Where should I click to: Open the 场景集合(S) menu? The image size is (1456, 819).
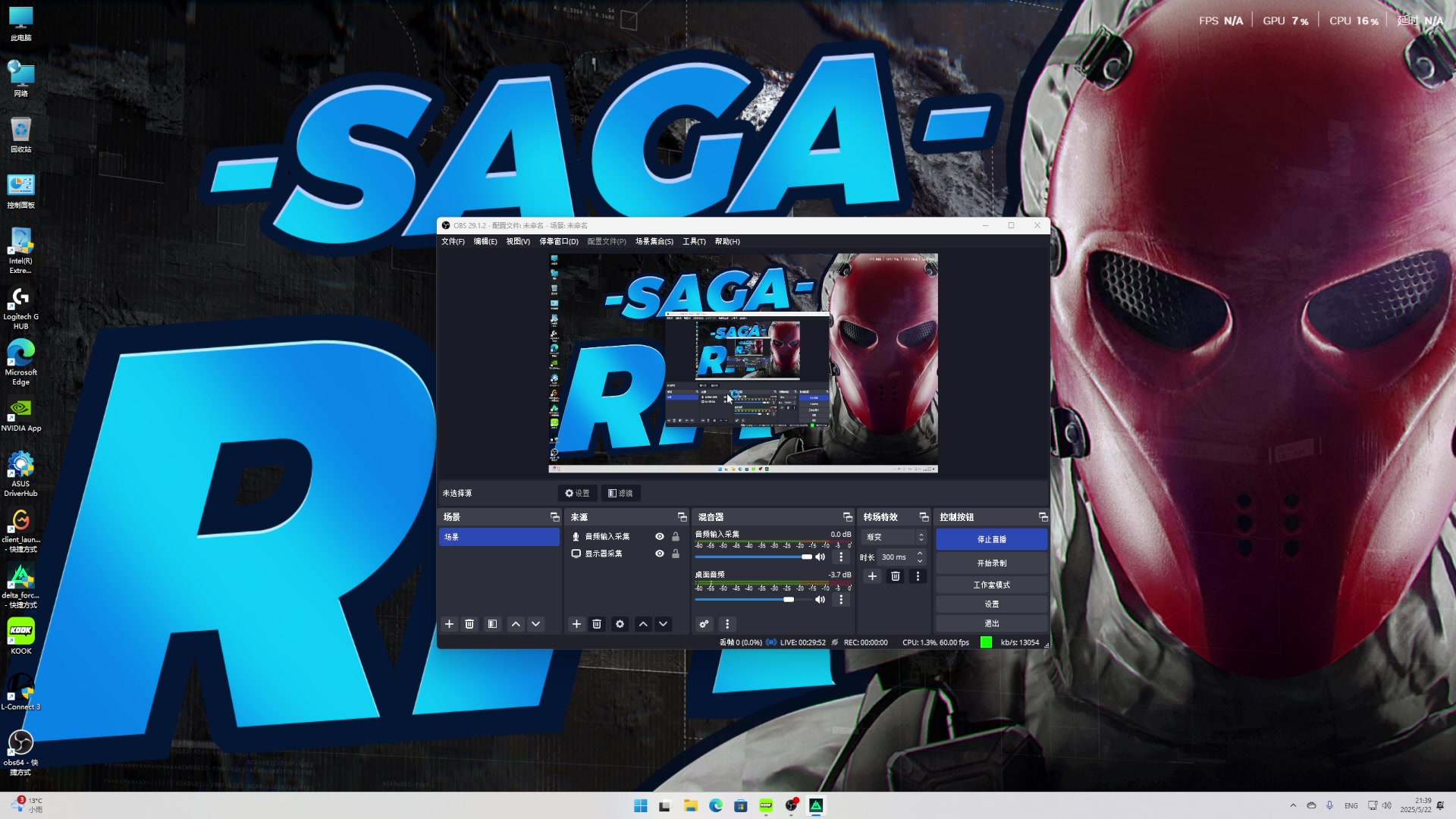click(654, 241)
